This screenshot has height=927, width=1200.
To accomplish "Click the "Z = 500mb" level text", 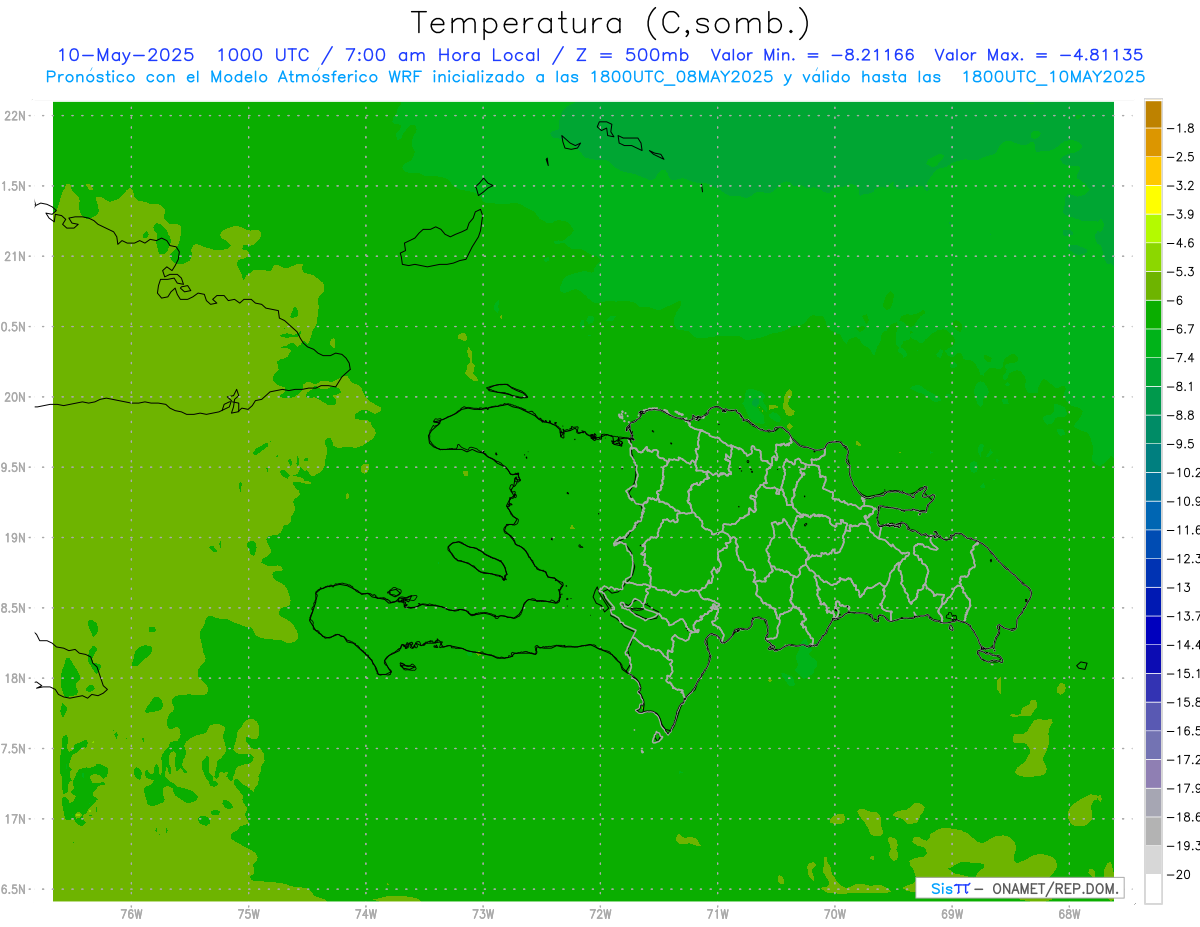I will (632, 55).
